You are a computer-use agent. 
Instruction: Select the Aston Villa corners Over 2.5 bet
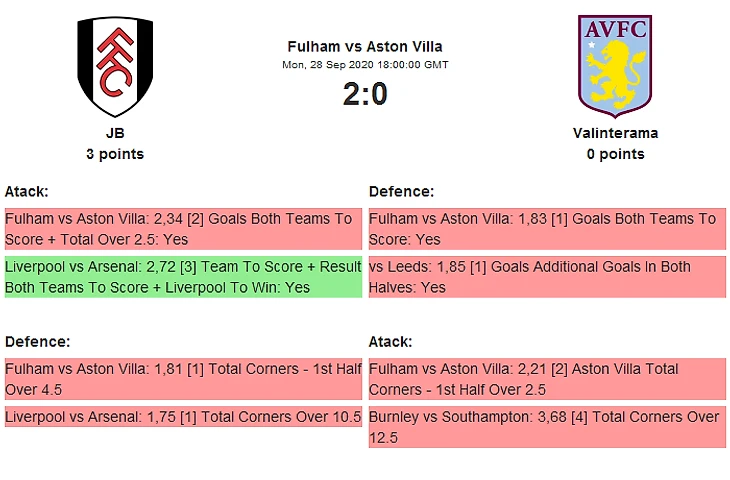[x=547, y=379]
